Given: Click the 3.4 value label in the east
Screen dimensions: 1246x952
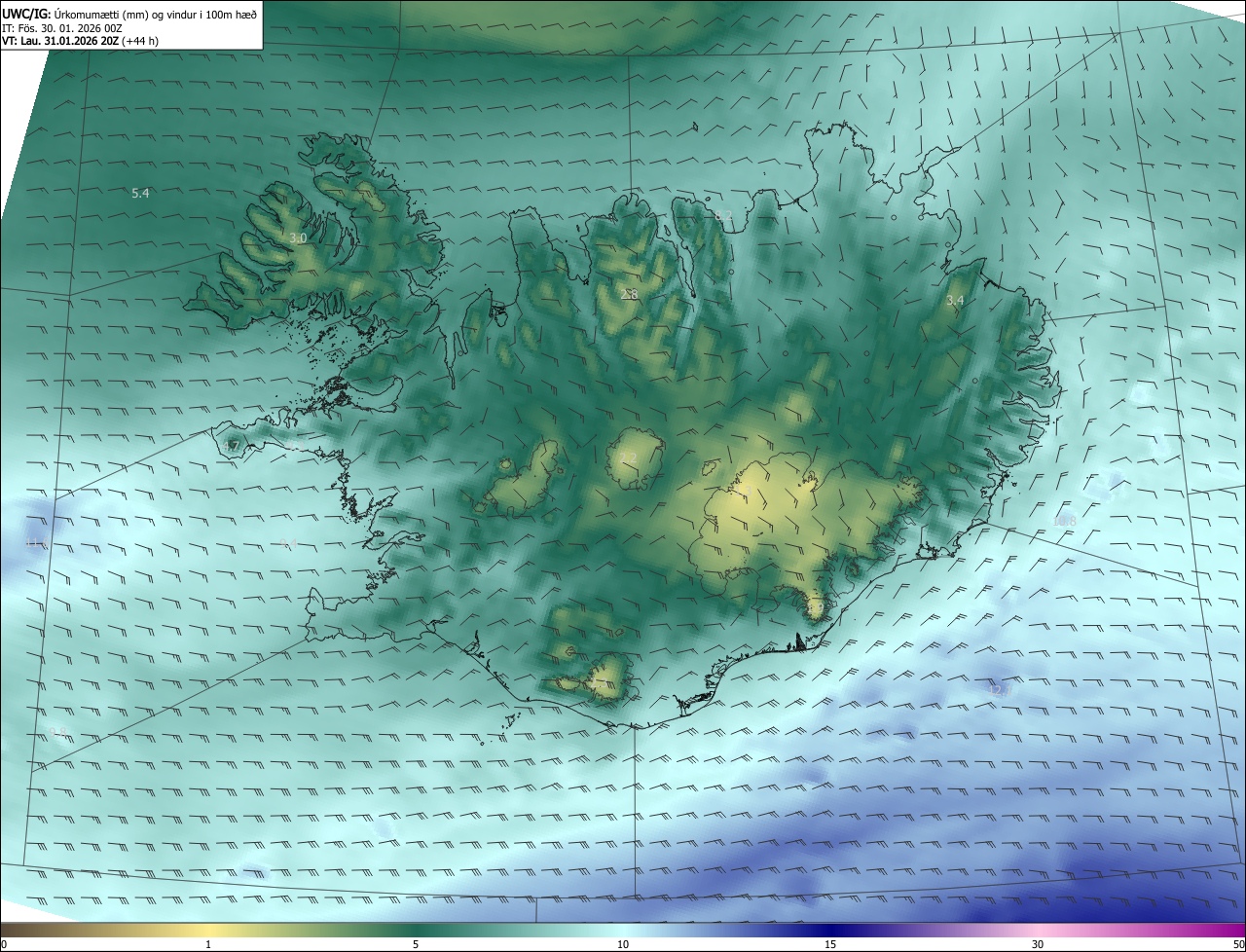Looking at the screenshot, I should pyautogui.click(x=955, y=300).
